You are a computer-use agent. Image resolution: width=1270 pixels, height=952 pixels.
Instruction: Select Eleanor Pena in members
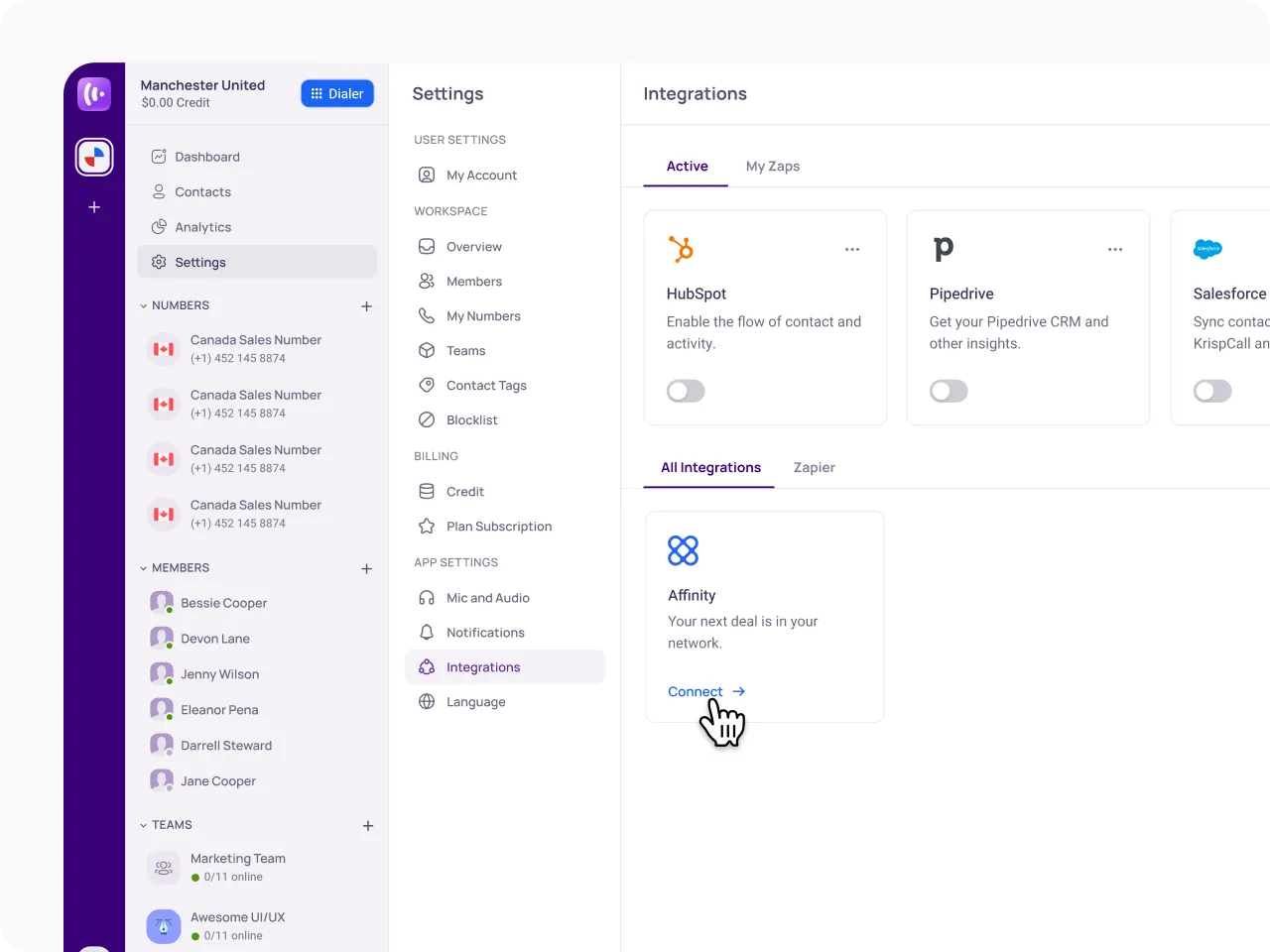(x=204, y=710)
